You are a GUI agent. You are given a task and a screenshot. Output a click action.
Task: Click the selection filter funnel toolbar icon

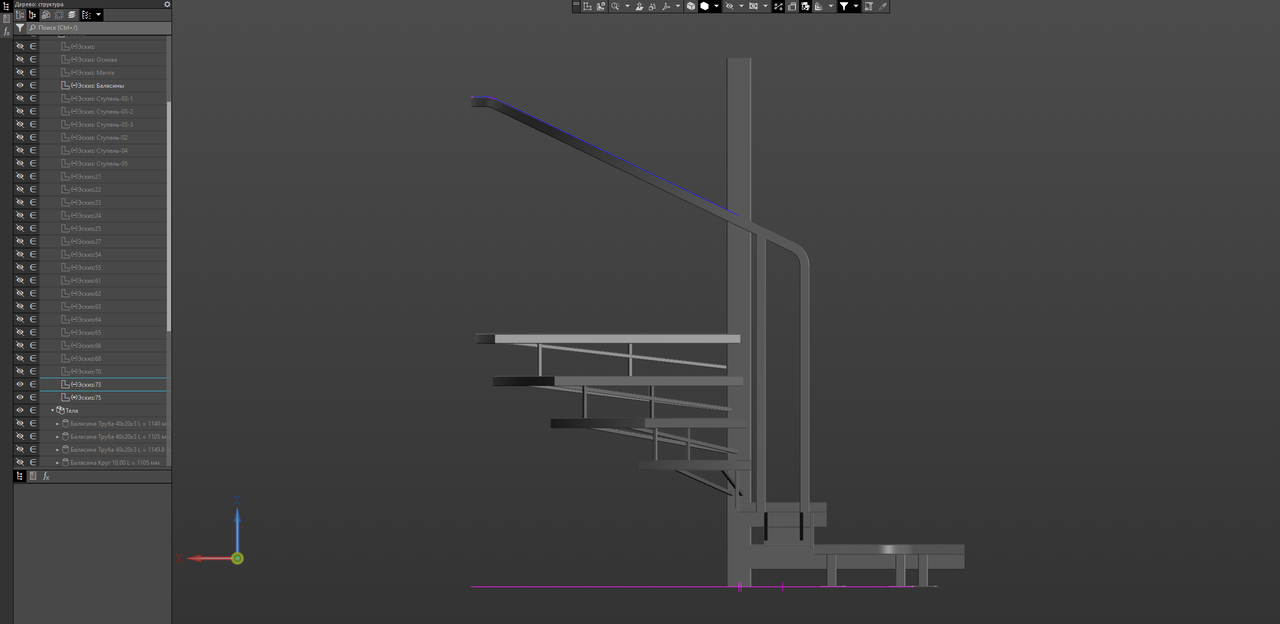pyautogui.click(x=844, y=6)
